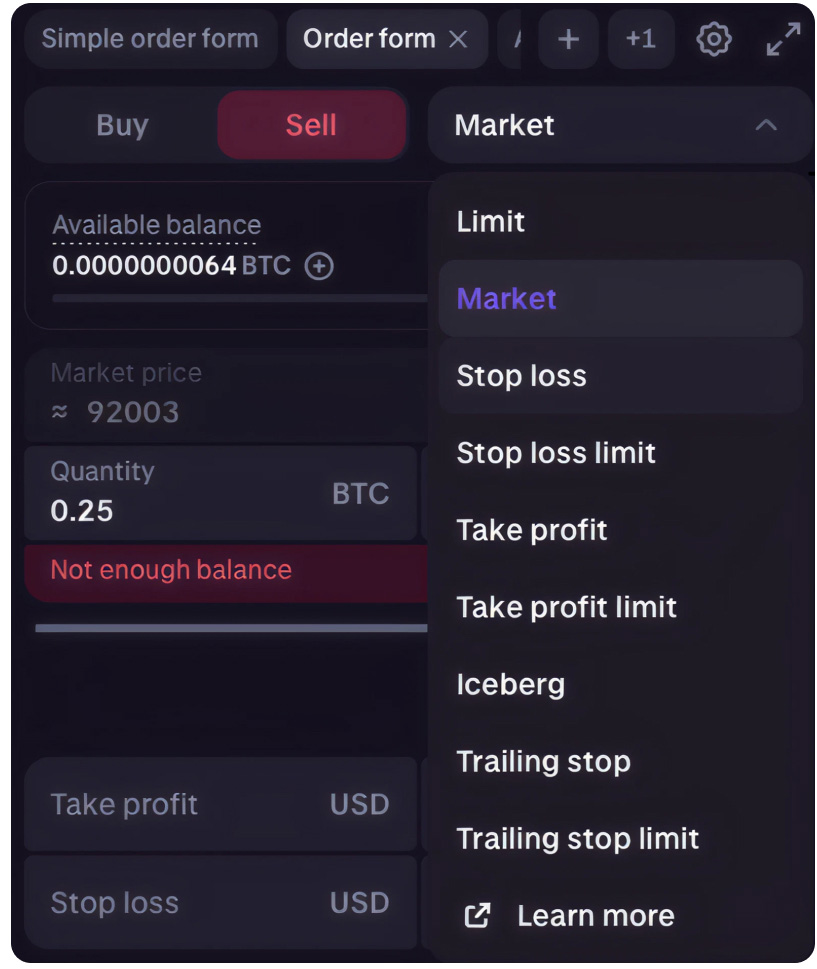Choose Trailing stop limit option
Image resolution: width=817 pixels, height=969 pixels.
tap(577, 839)
